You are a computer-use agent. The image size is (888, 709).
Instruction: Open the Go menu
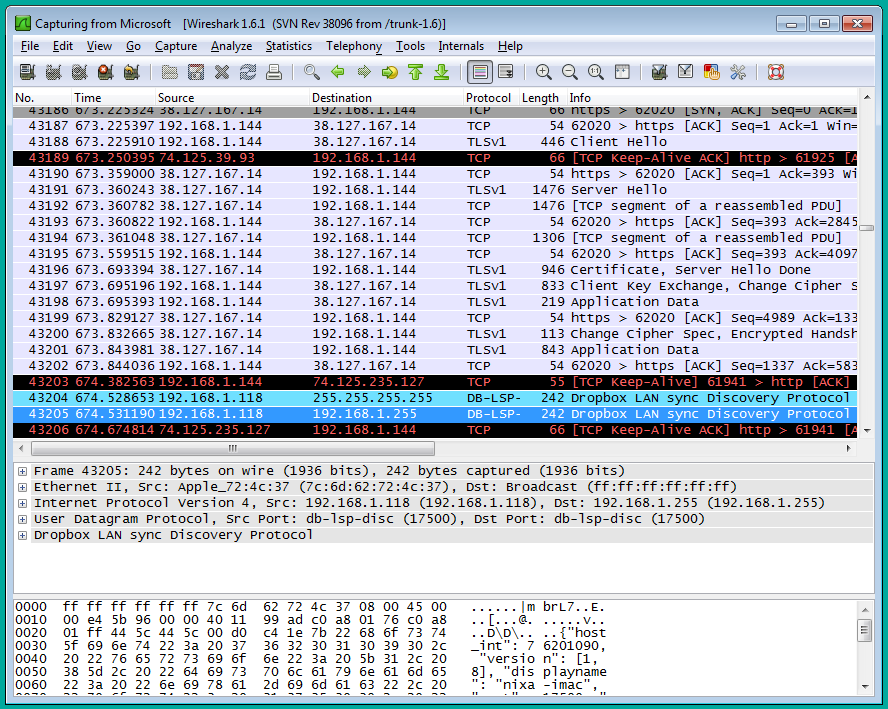(x=133, y=46)
